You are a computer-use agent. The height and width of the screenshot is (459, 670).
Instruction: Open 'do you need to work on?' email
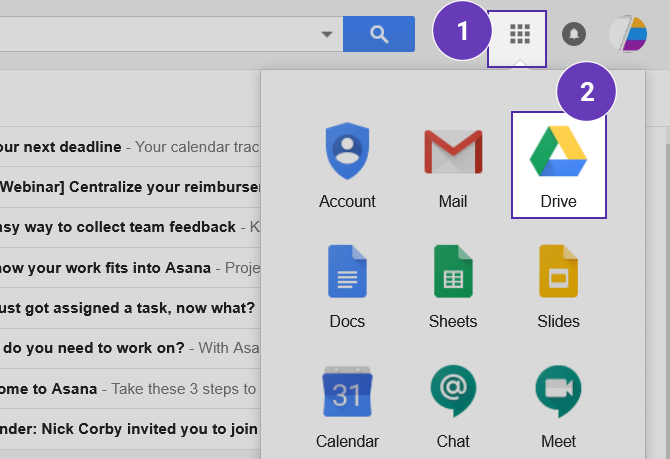[130, 348]
